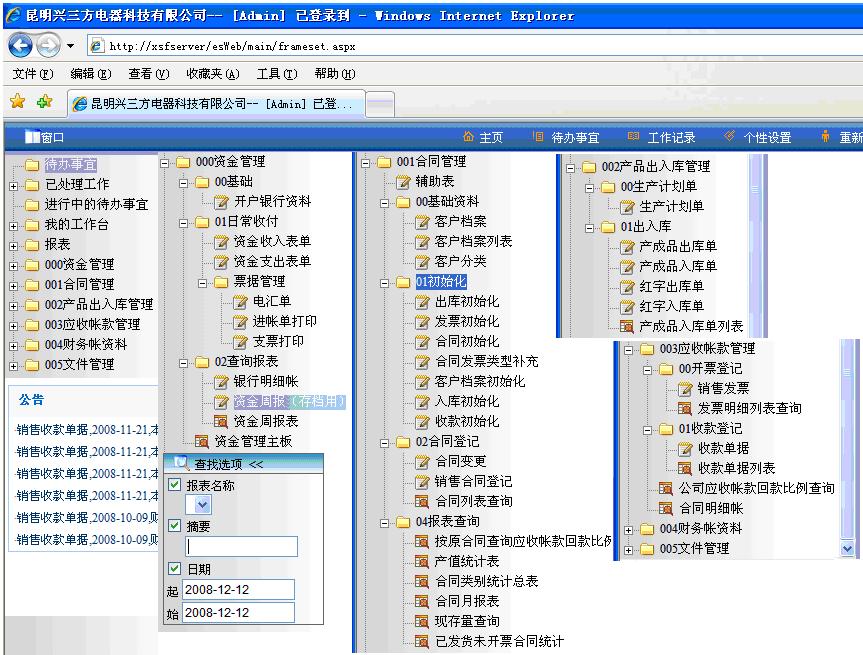Click the 待办事宜 toolbar icon
This screenshot has width=863, height=655.
click(538, 137)
